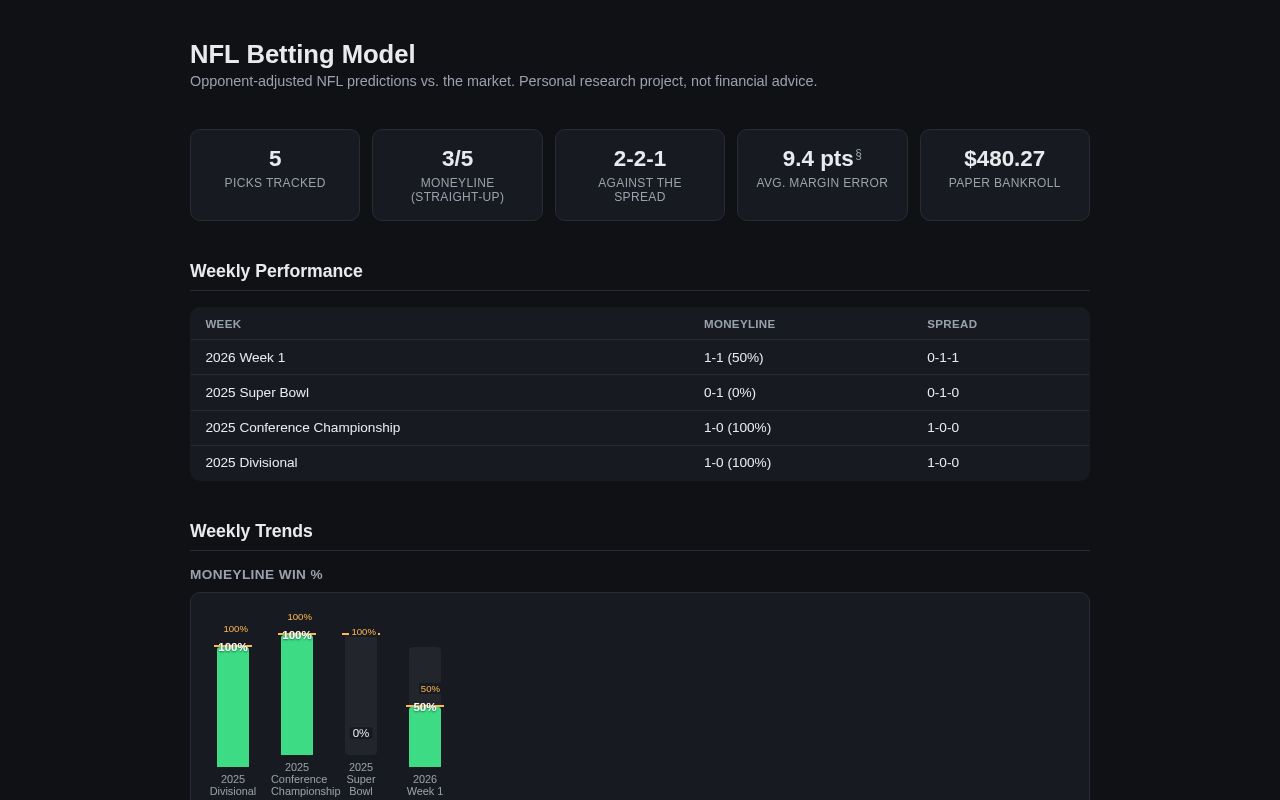Click the 2025 Super Bowl chart axis label
The width and height of the screenshot is (1280, 800).
click(x=361, y=779)
